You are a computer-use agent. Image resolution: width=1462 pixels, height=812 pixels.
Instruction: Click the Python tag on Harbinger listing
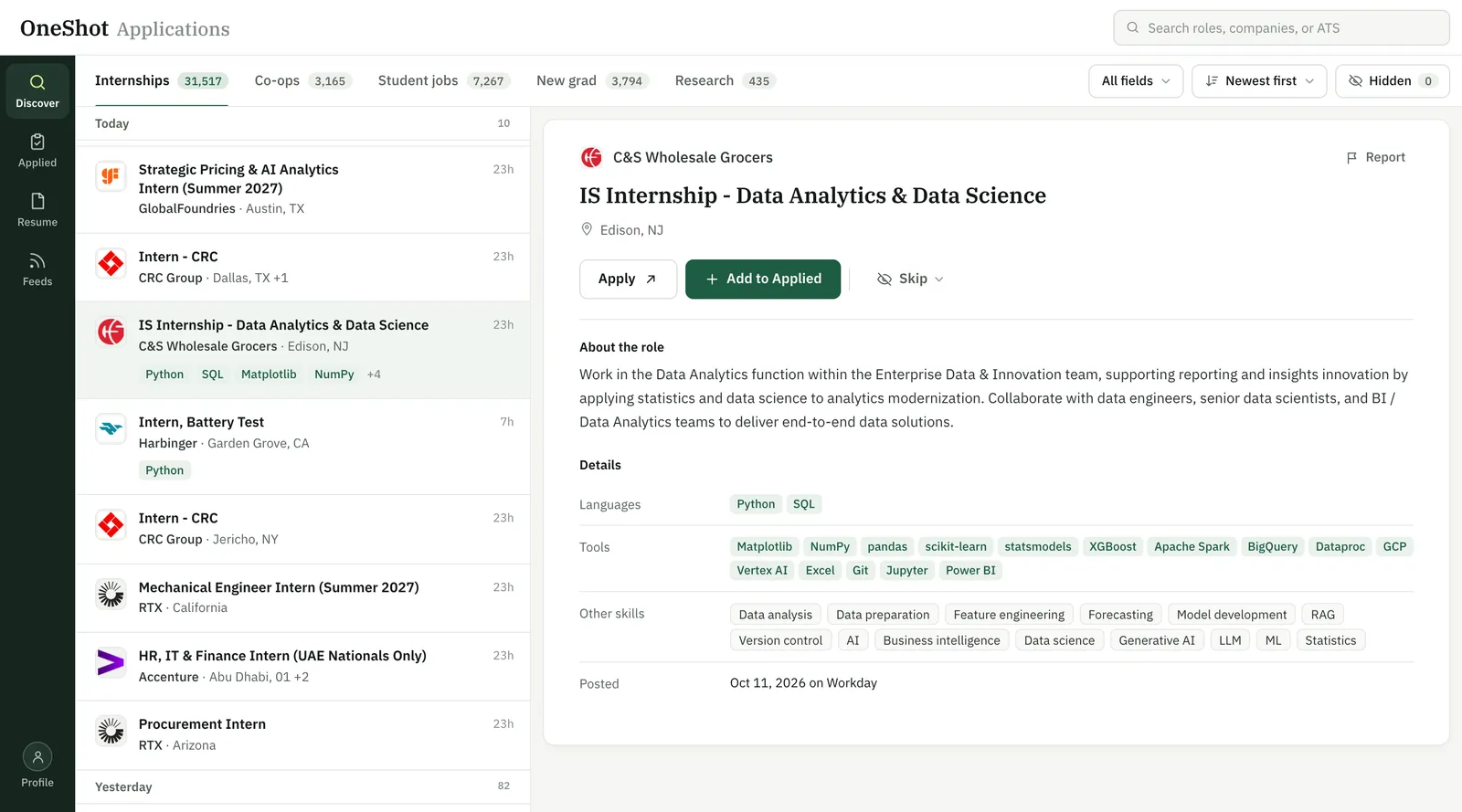[164, 470]
